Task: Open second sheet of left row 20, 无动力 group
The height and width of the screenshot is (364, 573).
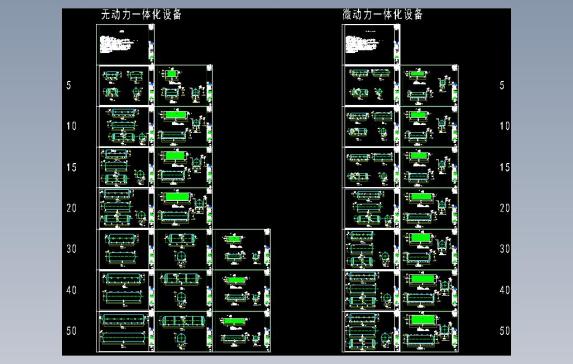Action: coord(184,209)
